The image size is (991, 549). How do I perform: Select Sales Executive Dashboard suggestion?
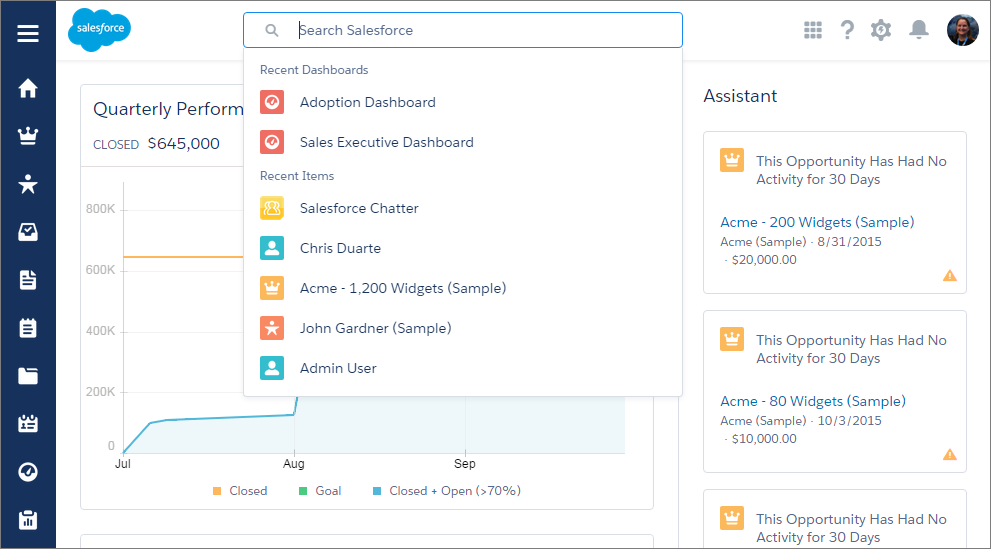tap(463, 142)
